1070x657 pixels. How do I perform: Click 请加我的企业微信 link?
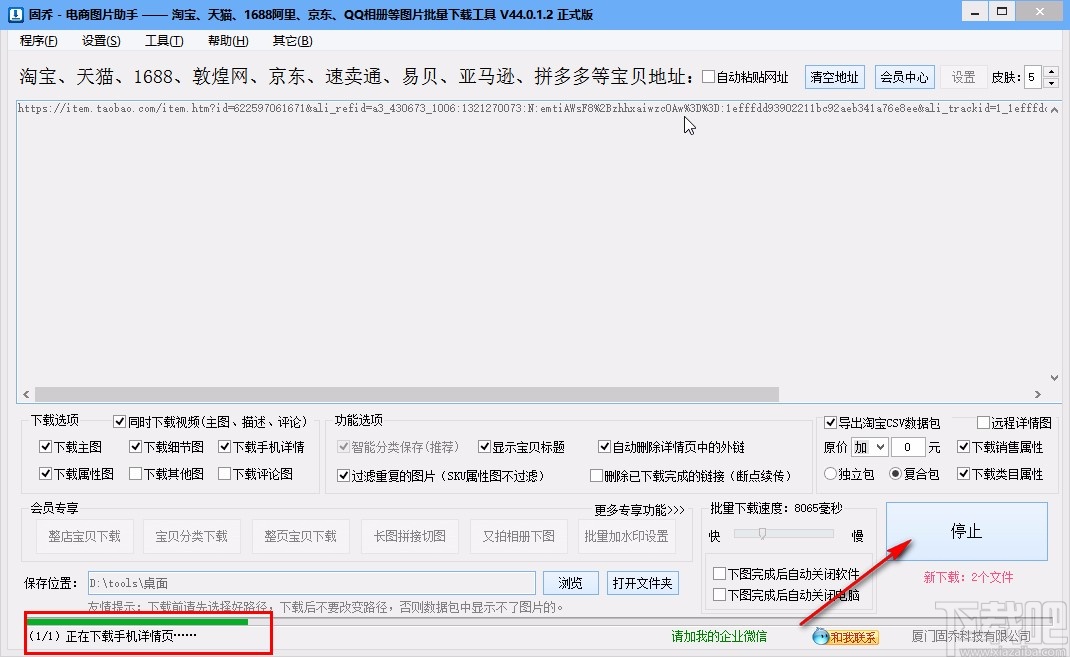pos(719,637)
